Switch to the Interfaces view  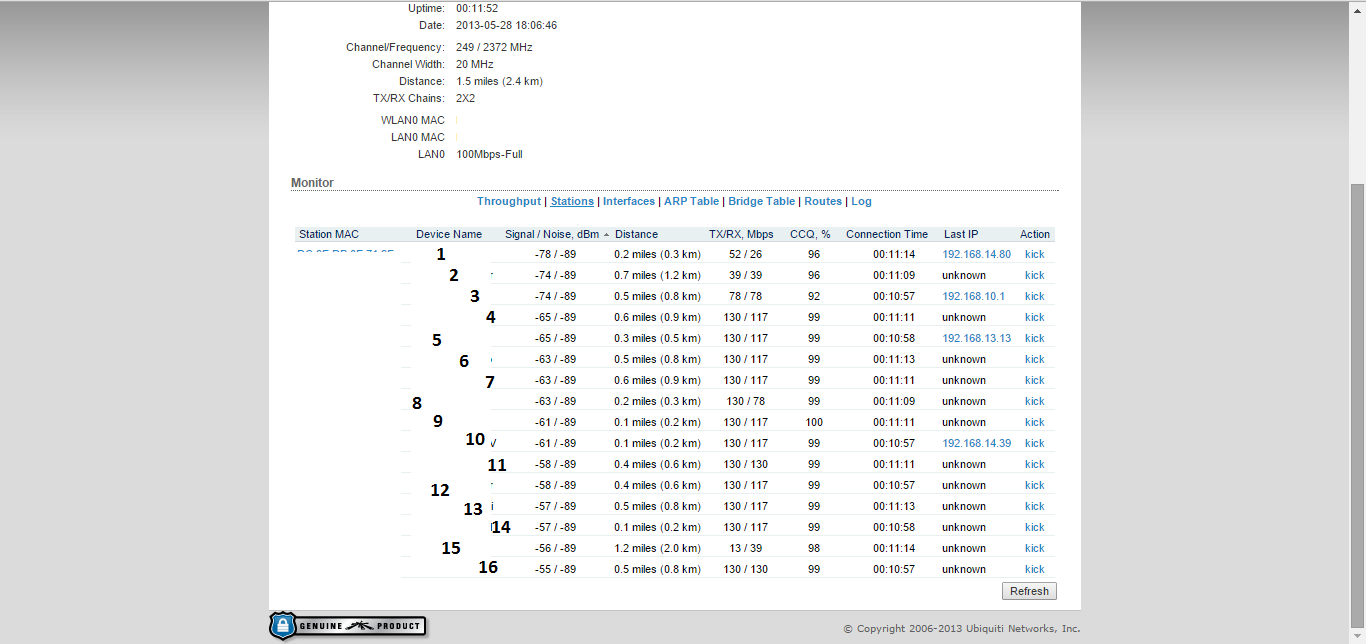pyautogui.click(x=629, y=201)
